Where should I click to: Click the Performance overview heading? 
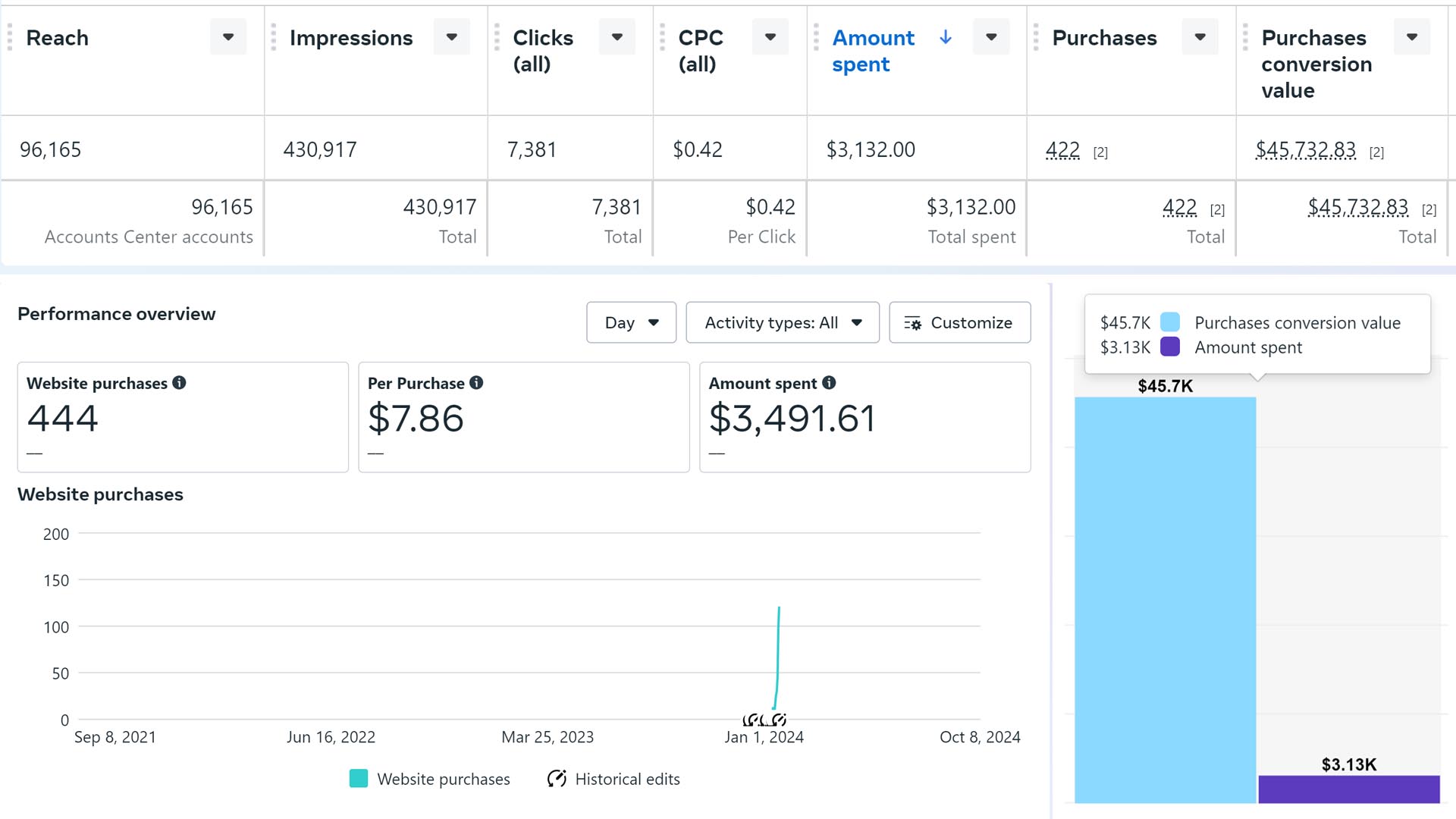click(x=116, y=314)
